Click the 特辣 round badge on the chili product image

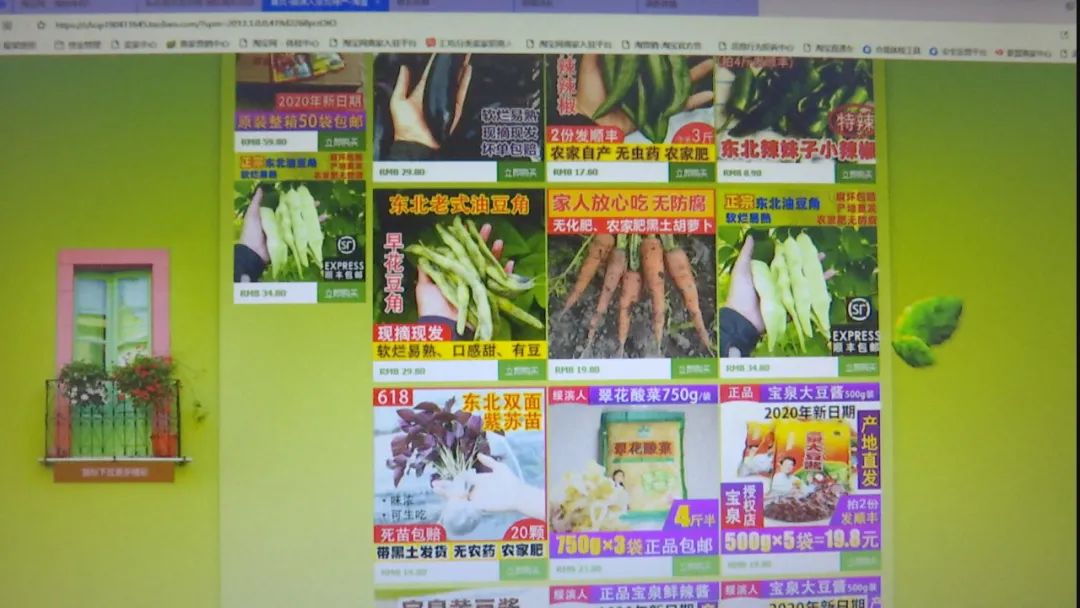tap(855, 120)
